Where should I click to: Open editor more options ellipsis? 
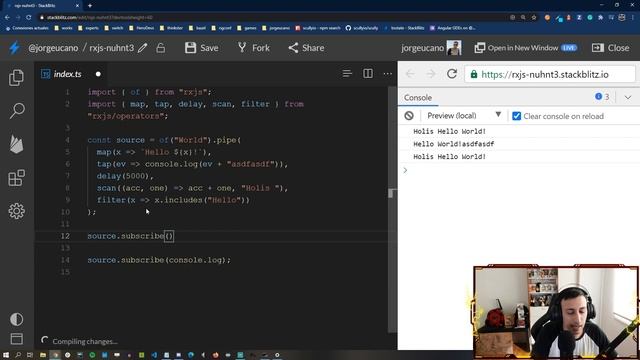pos(388,74)
